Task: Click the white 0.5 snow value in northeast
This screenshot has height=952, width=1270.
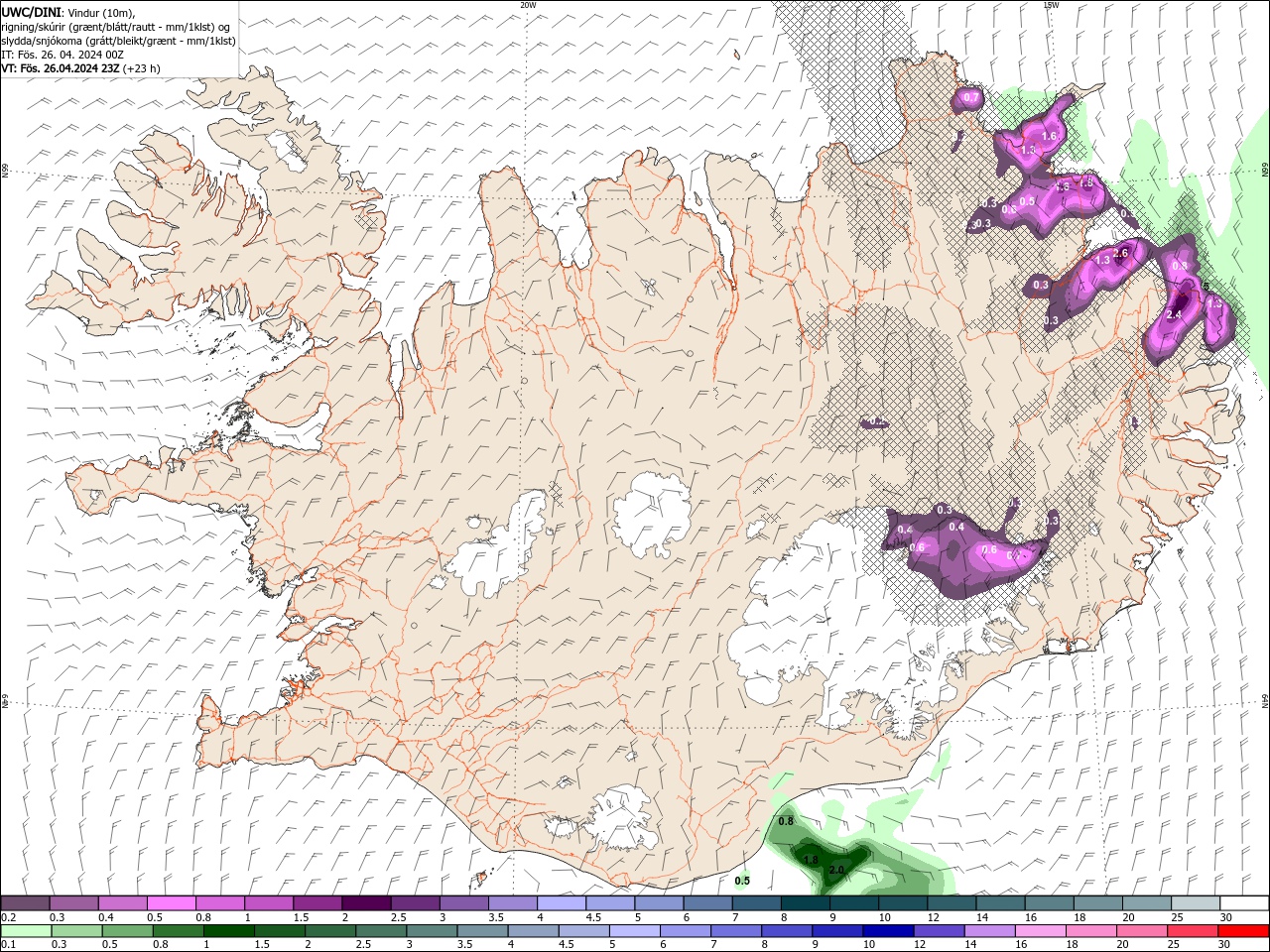Action: (1028, 201)
